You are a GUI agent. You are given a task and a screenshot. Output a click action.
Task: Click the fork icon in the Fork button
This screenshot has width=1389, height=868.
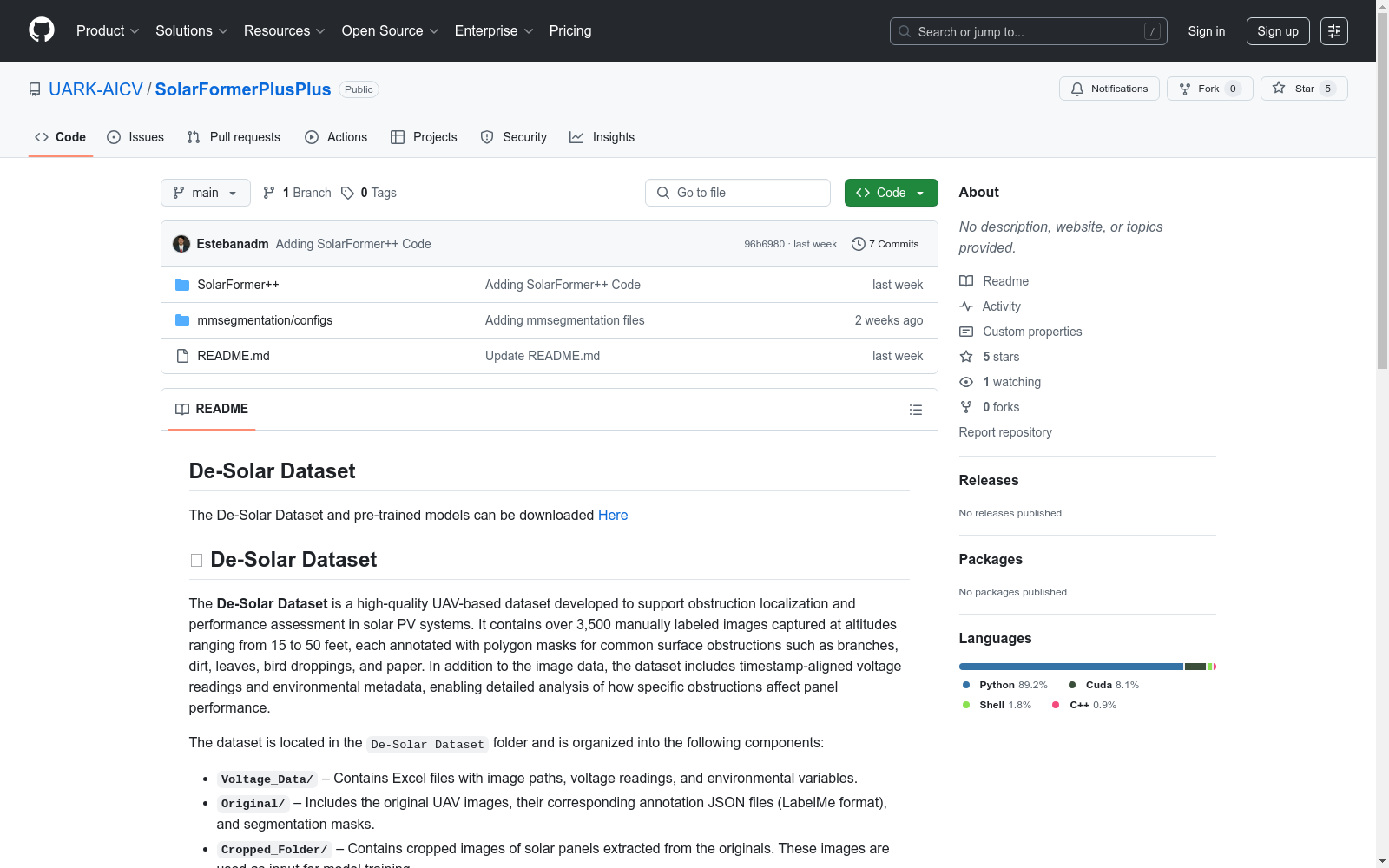1185,89
